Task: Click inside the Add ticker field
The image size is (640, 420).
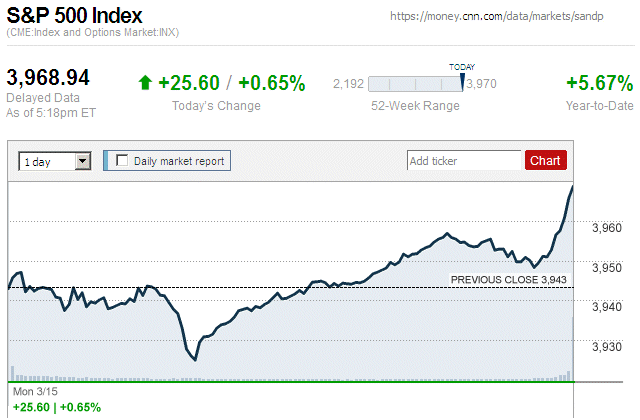Action: (x=464, y=160)
